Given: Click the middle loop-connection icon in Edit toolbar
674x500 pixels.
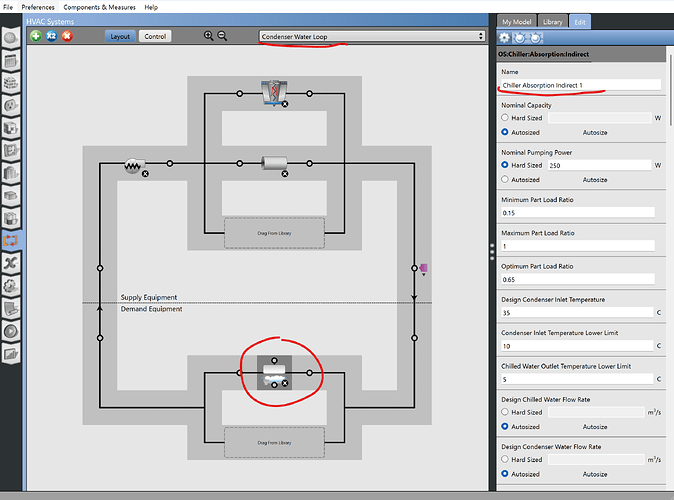Looking at the screenshot, I should tap(520, 38).
